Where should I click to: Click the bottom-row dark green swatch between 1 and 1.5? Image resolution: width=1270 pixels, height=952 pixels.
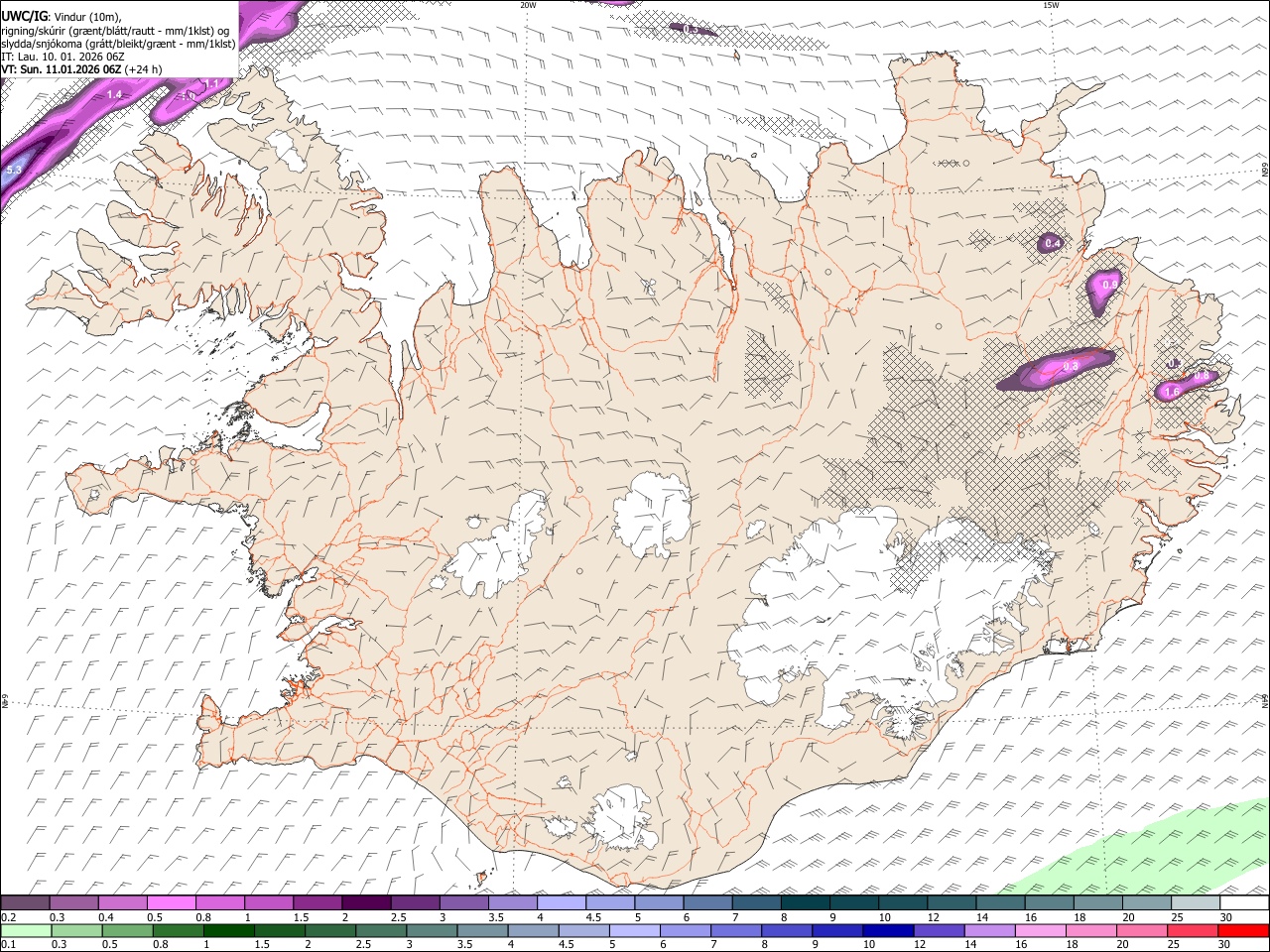[x=230, y=930]
